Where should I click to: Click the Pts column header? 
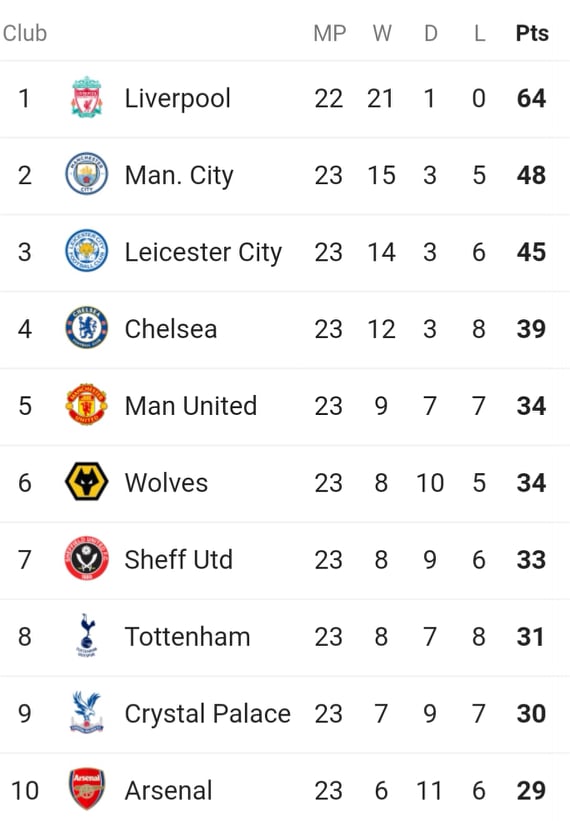point(532,34)
